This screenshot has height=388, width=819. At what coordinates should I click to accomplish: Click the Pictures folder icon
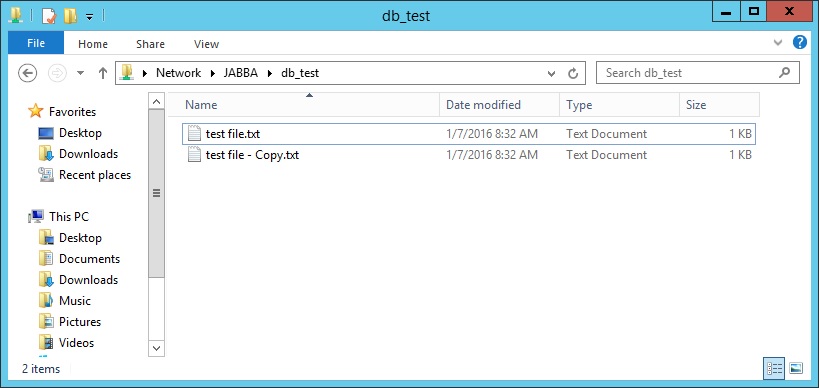tap(46, 321)
